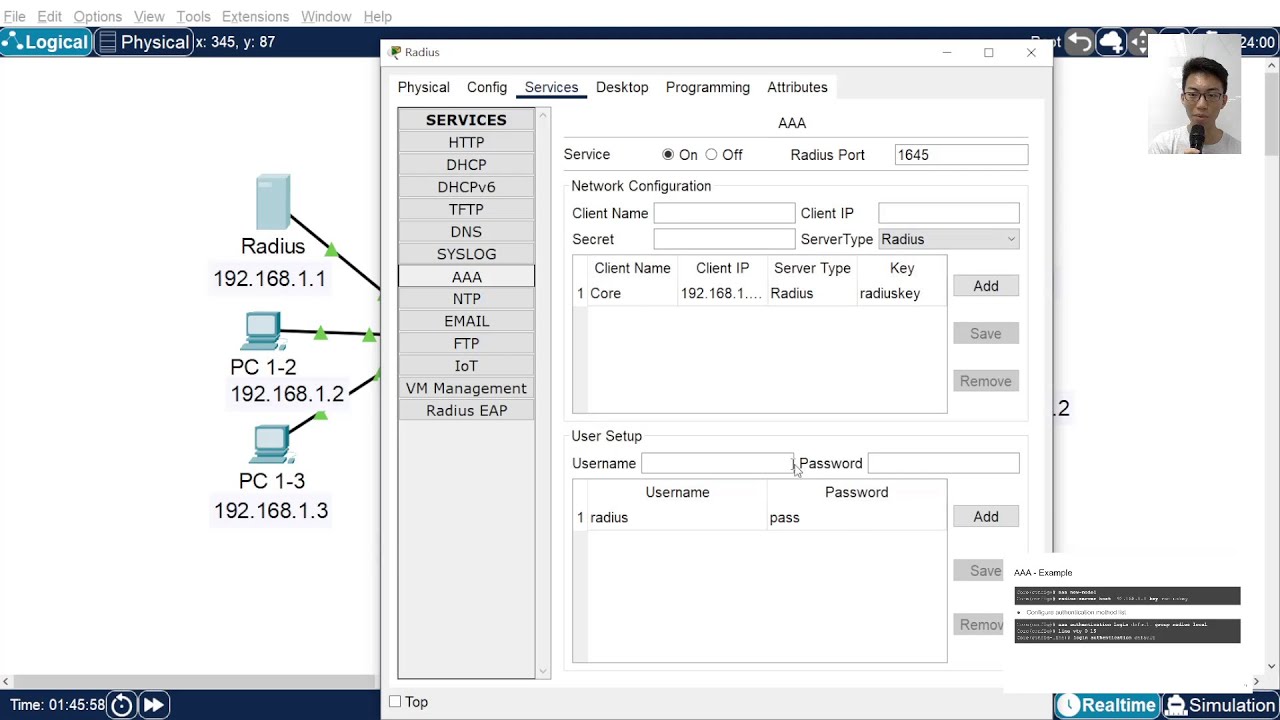Open the File menu
The image size is (1280, 720).
(x=14, y=16)
